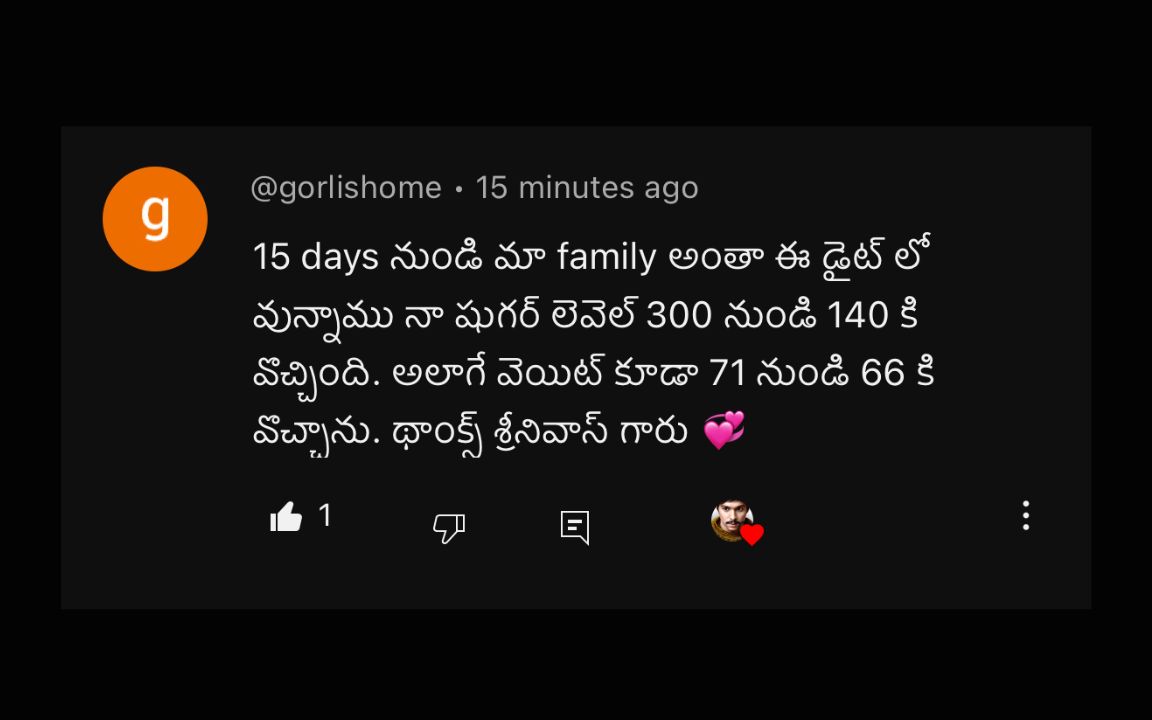The width and height of the screenshot is (1152, 720).
Task: Click '15 days' at the comment start
Action: [316, 258]
